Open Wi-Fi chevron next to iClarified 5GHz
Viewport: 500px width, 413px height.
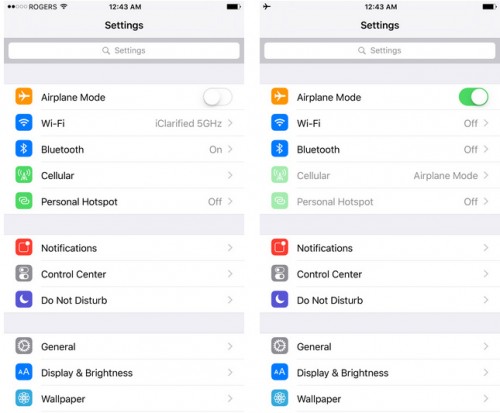point(230,123)
